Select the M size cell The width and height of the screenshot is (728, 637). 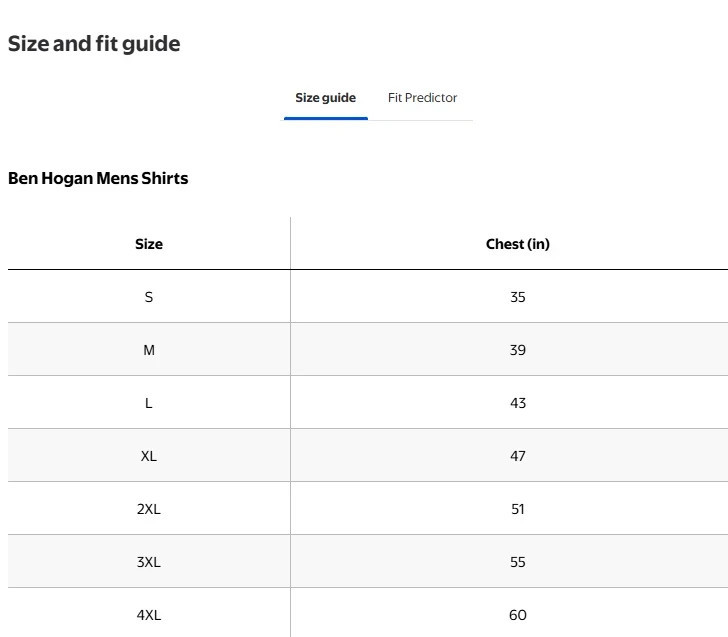(149, 350)
